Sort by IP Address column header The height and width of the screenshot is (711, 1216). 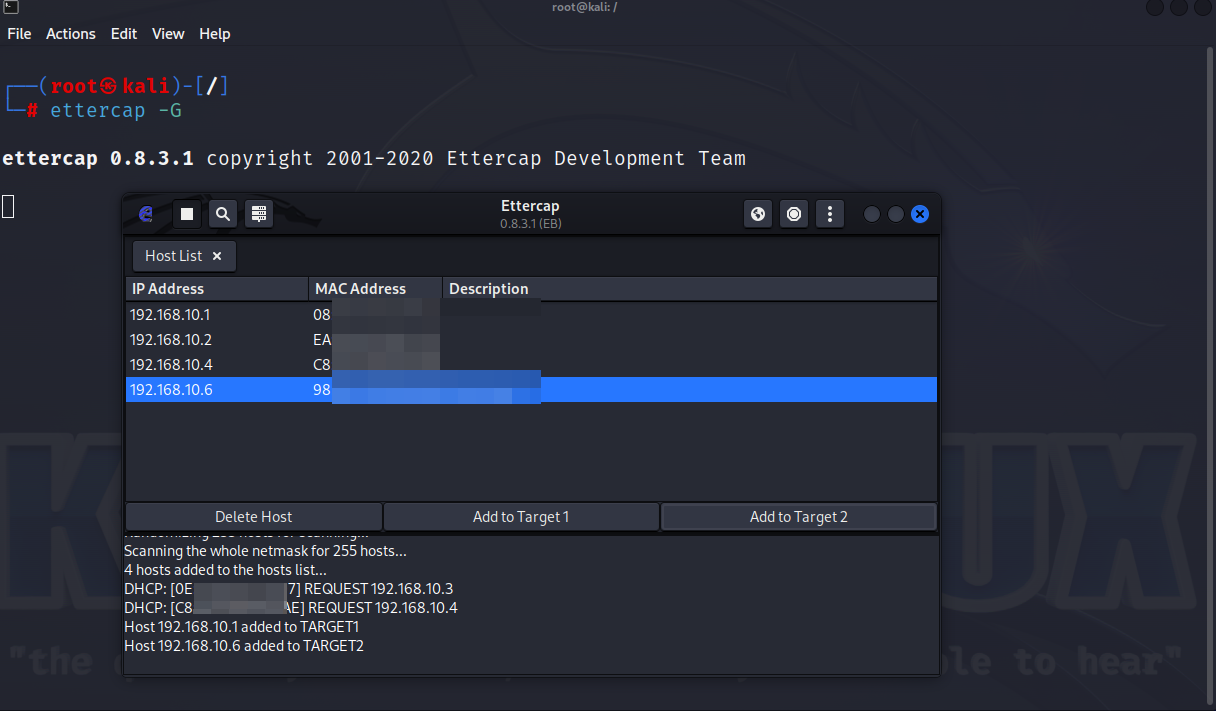[x=217, y=289]
